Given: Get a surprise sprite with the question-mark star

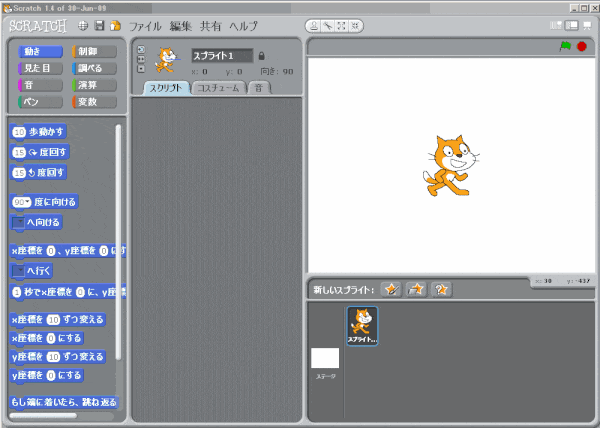Looking at the screenshot, I should click(x=441, y=289).
